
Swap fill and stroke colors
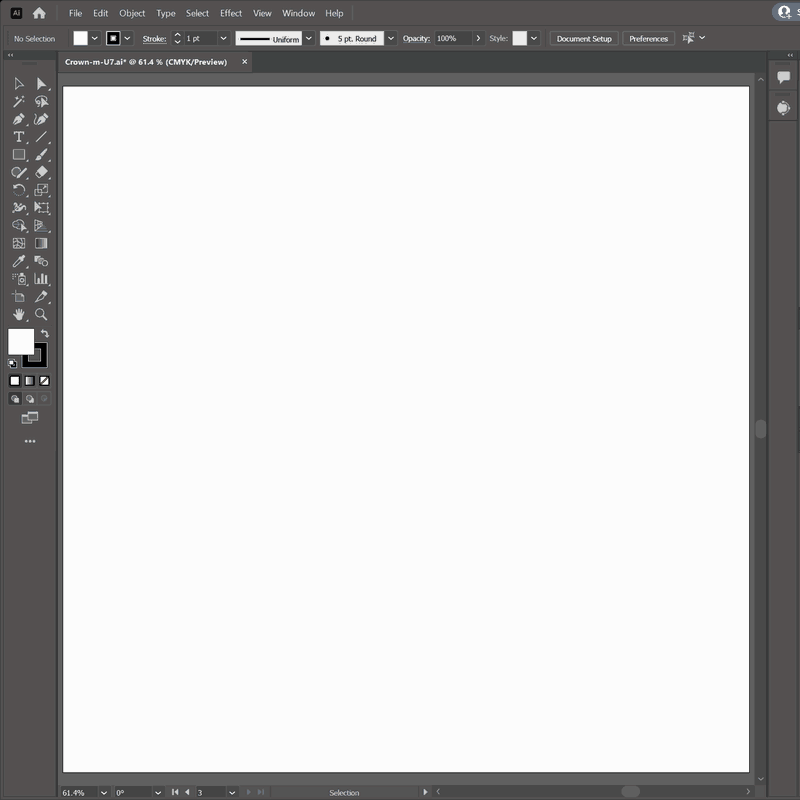45,333
